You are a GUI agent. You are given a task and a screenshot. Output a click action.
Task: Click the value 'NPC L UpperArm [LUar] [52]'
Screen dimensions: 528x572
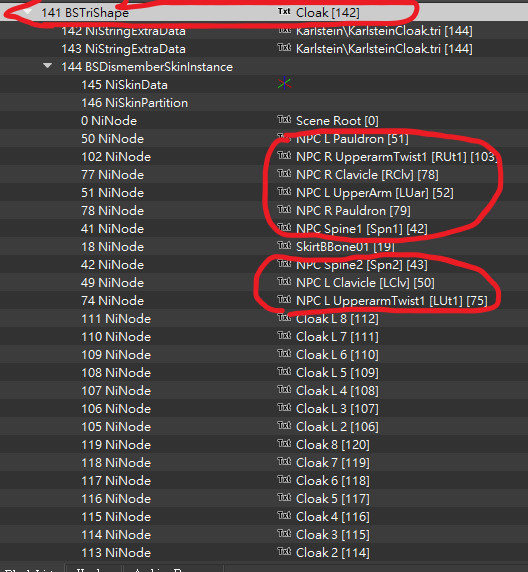(375, 193)
